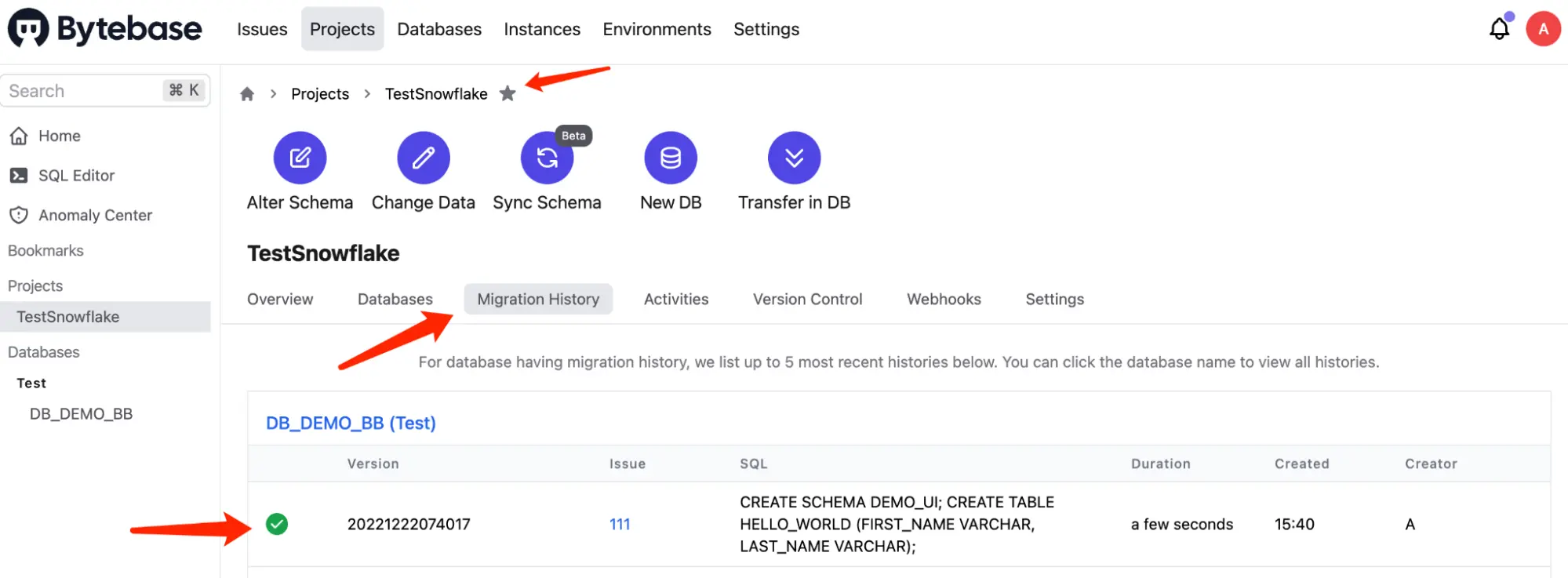Click the Anomaly Center shield icon

point(19,215)
